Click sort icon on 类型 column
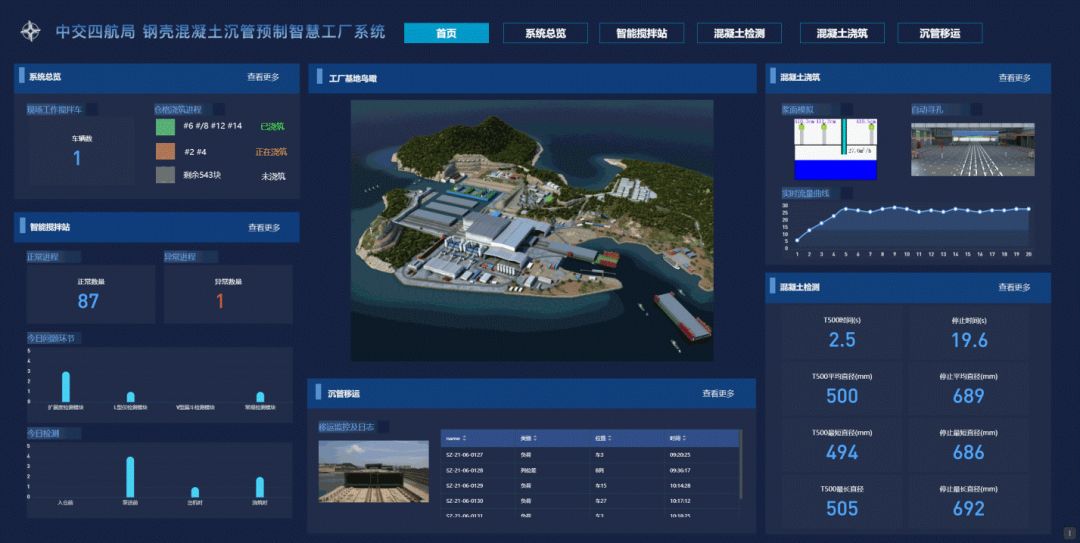 click(536, 438)
